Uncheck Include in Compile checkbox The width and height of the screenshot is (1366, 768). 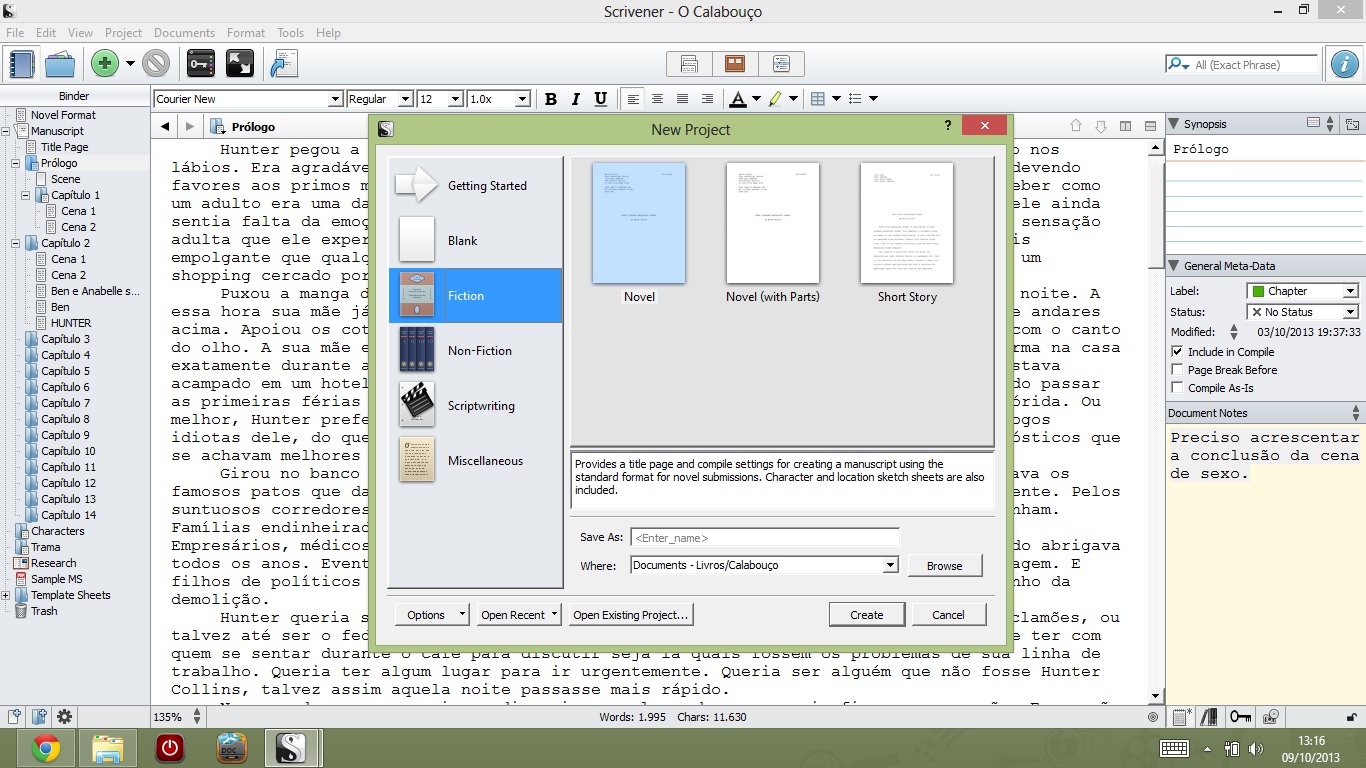(x=1177, y=352)
